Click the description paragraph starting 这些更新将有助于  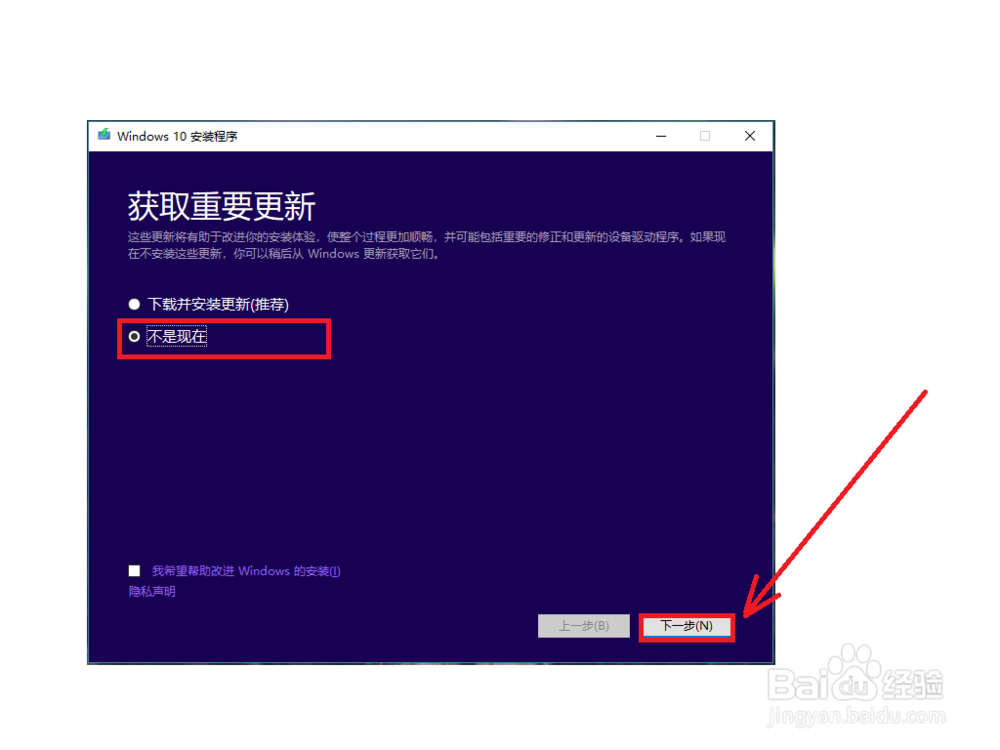coord(427,245)
